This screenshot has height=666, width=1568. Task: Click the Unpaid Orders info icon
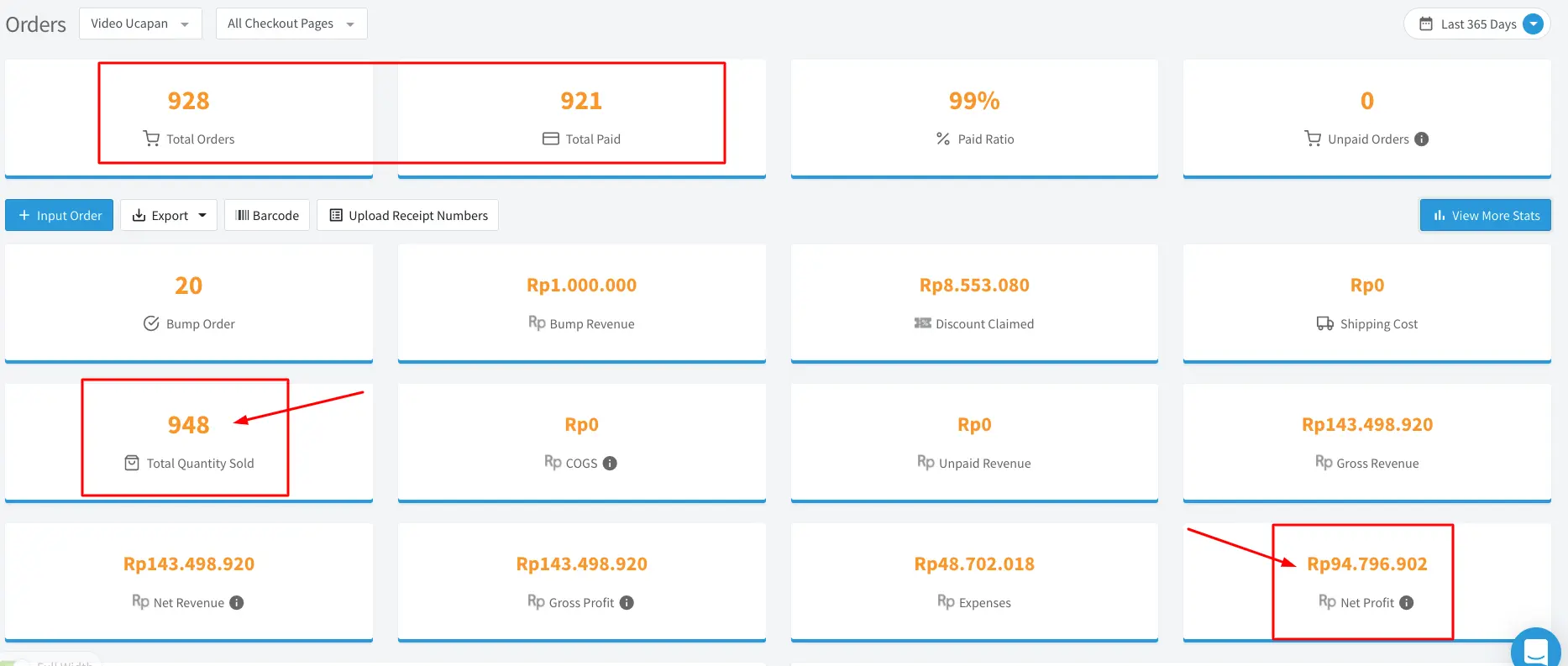tap(1421, 139)
